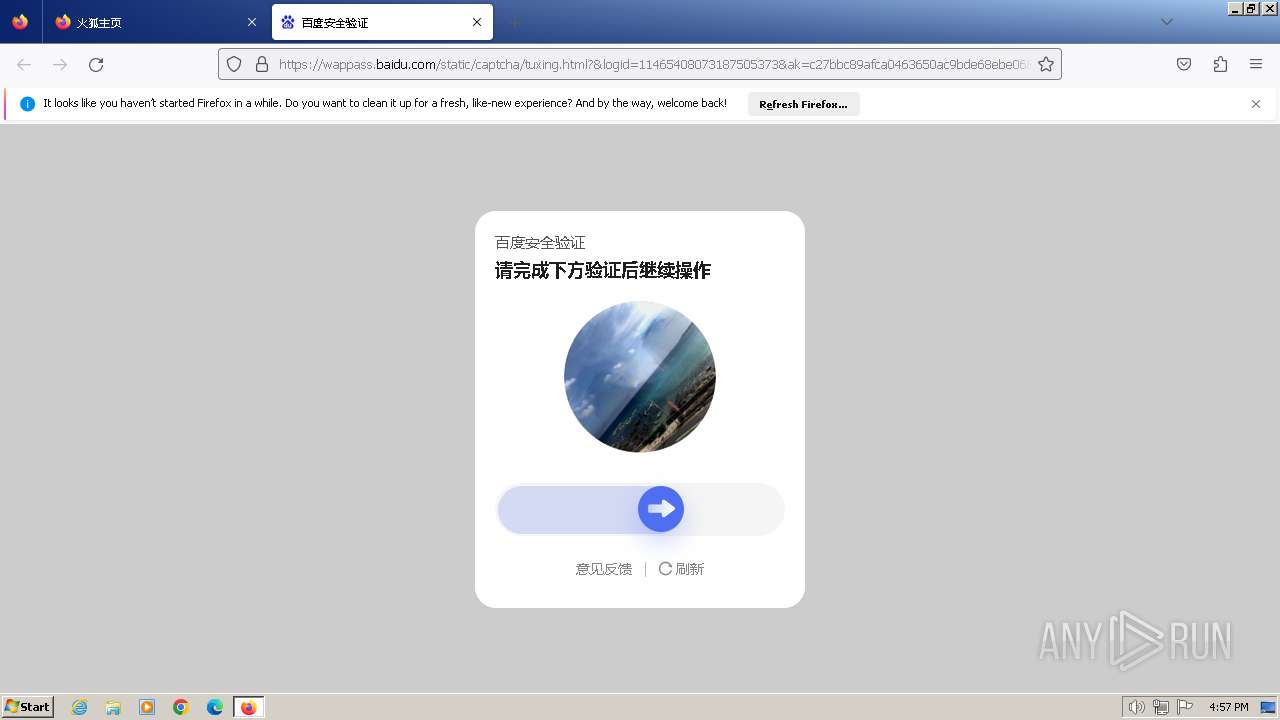Open tracking protection shield icon
1280x720 pixels.
[x=234, y=64]
